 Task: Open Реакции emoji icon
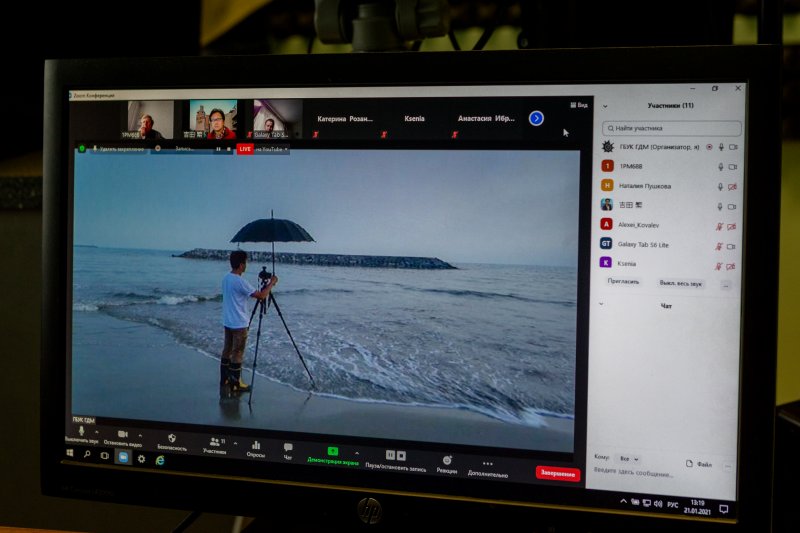point(447,460)
